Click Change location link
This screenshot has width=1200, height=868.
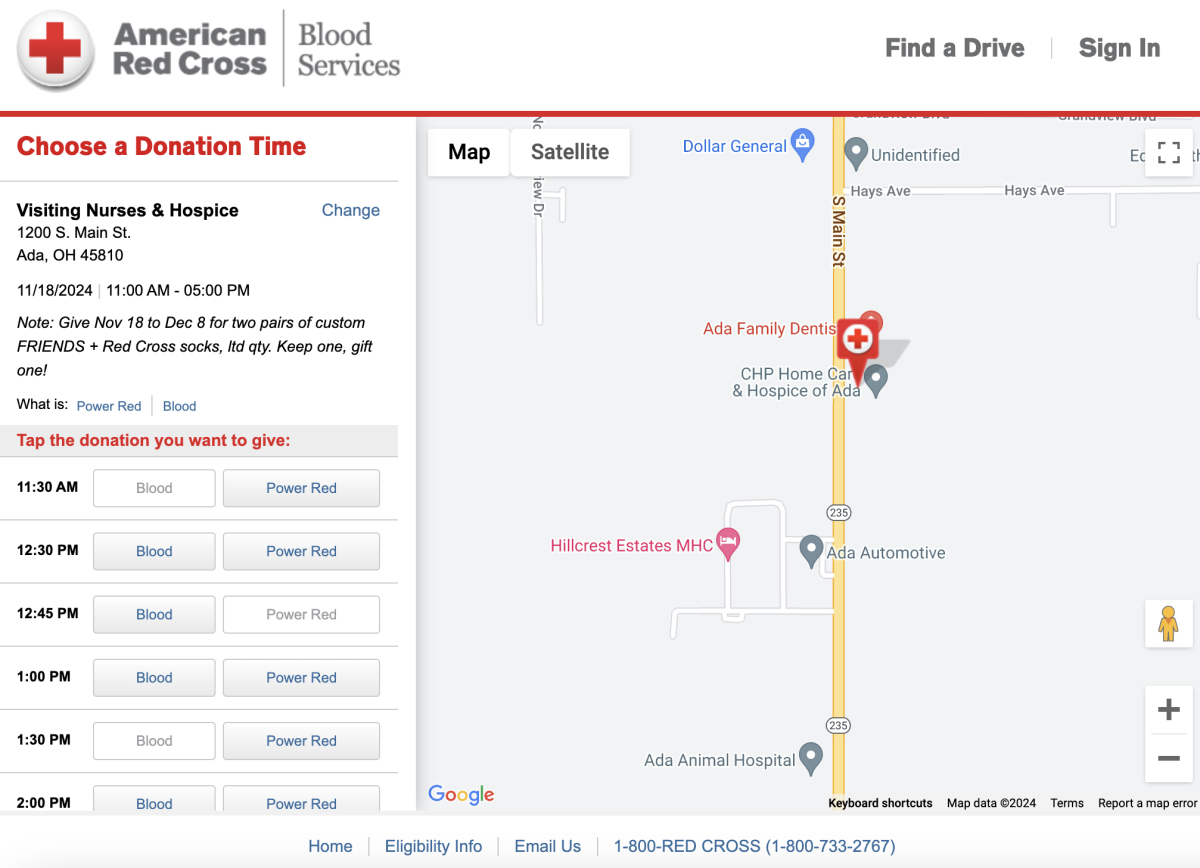point(350,210)
